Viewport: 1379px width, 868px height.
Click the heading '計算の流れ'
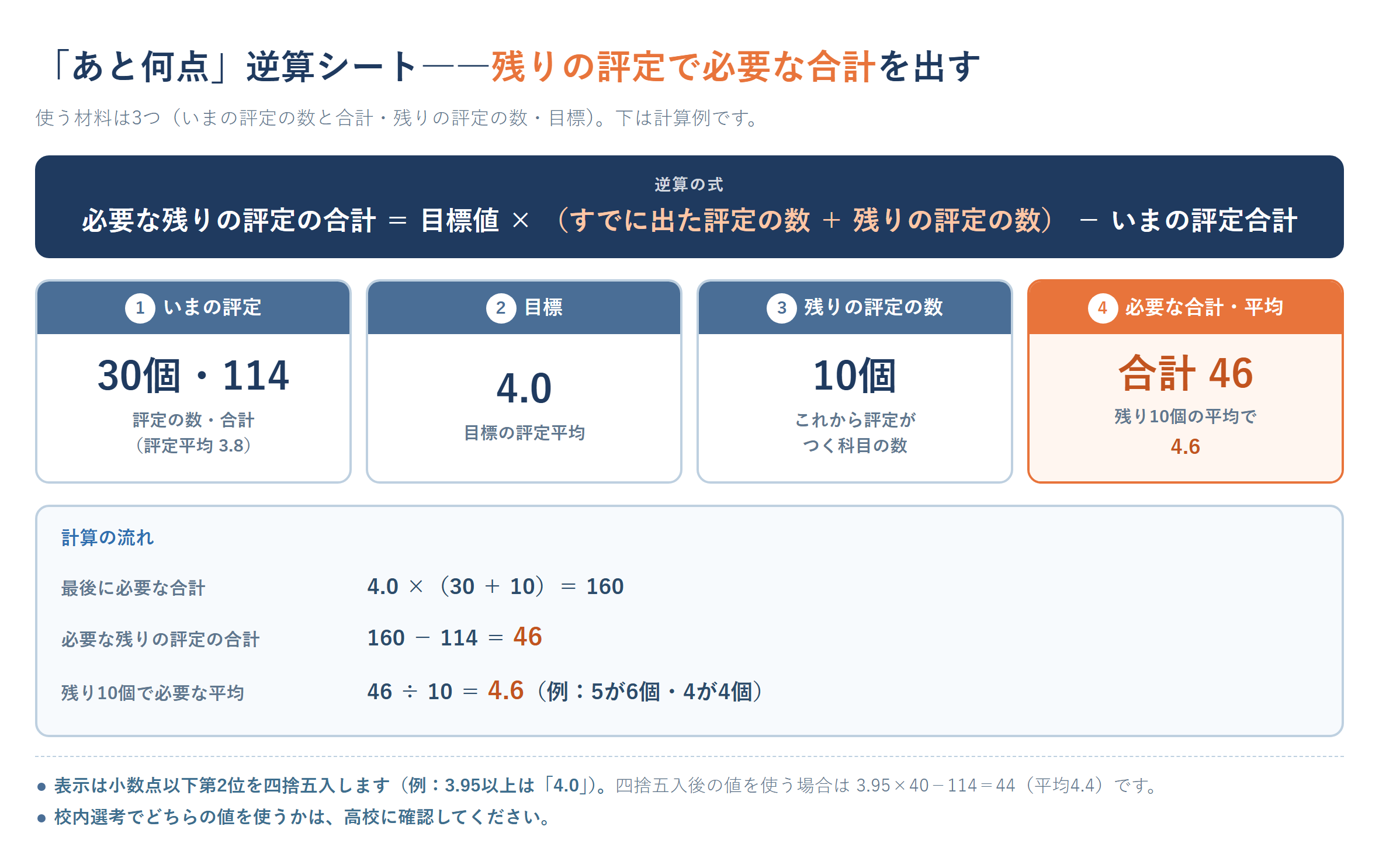pyautogui.click(x=108, y=537)
